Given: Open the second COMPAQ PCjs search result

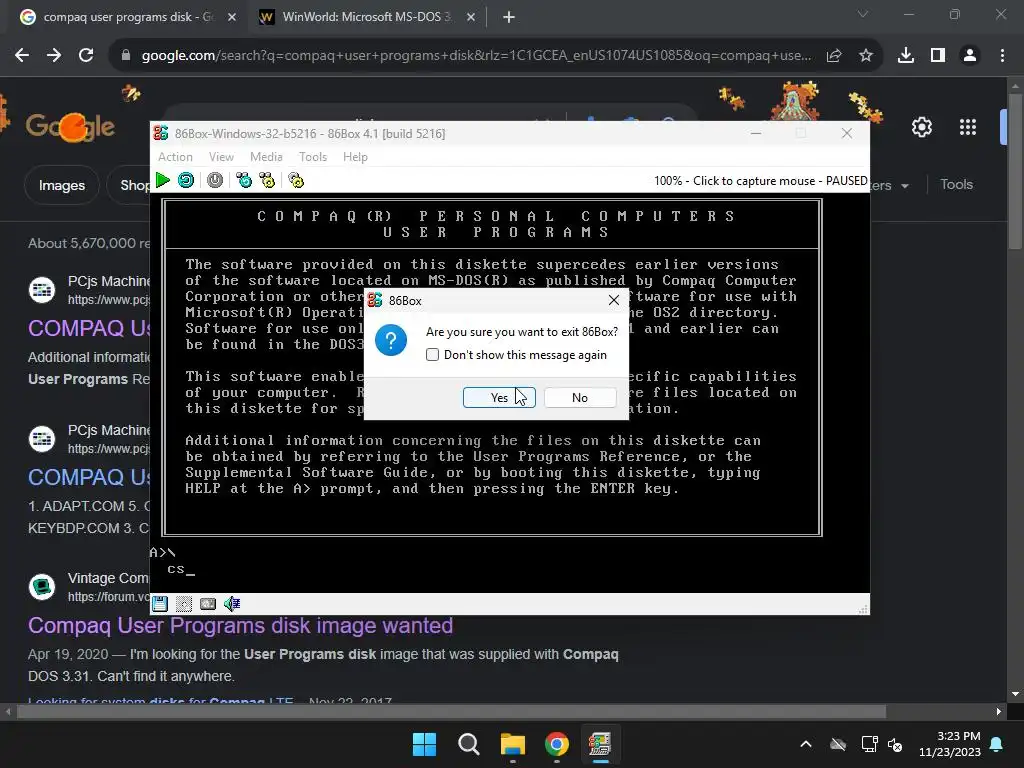Looking at the screenshot, I should click(89, 477).
